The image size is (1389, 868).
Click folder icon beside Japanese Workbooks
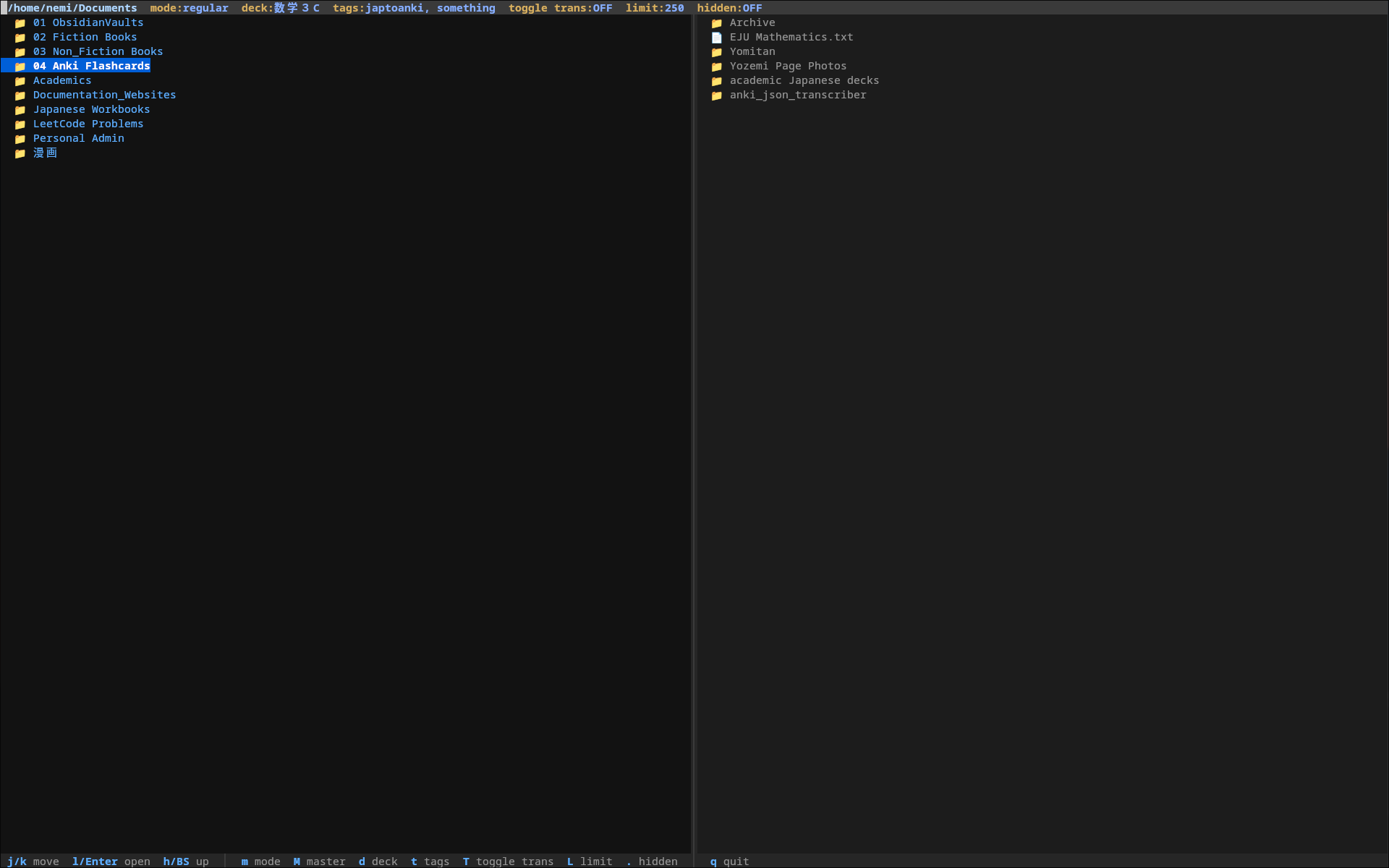(x=20, y=110)
